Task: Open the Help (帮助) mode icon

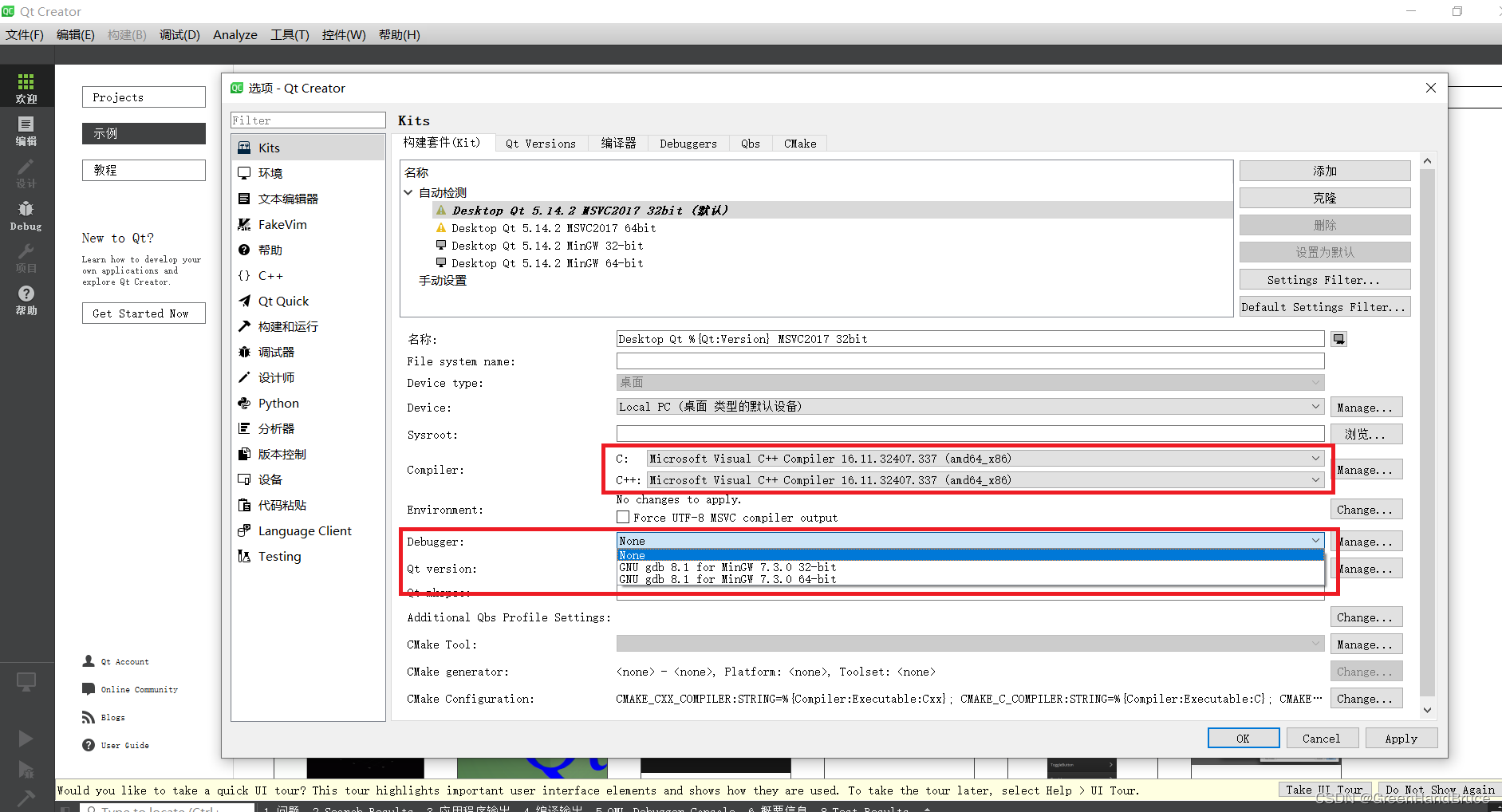Action: pos(26,300)
